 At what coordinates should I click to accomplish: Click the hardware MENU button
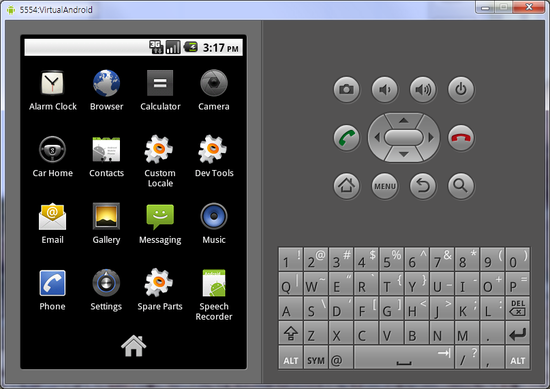pyautogui.click(x=385, y=186)
